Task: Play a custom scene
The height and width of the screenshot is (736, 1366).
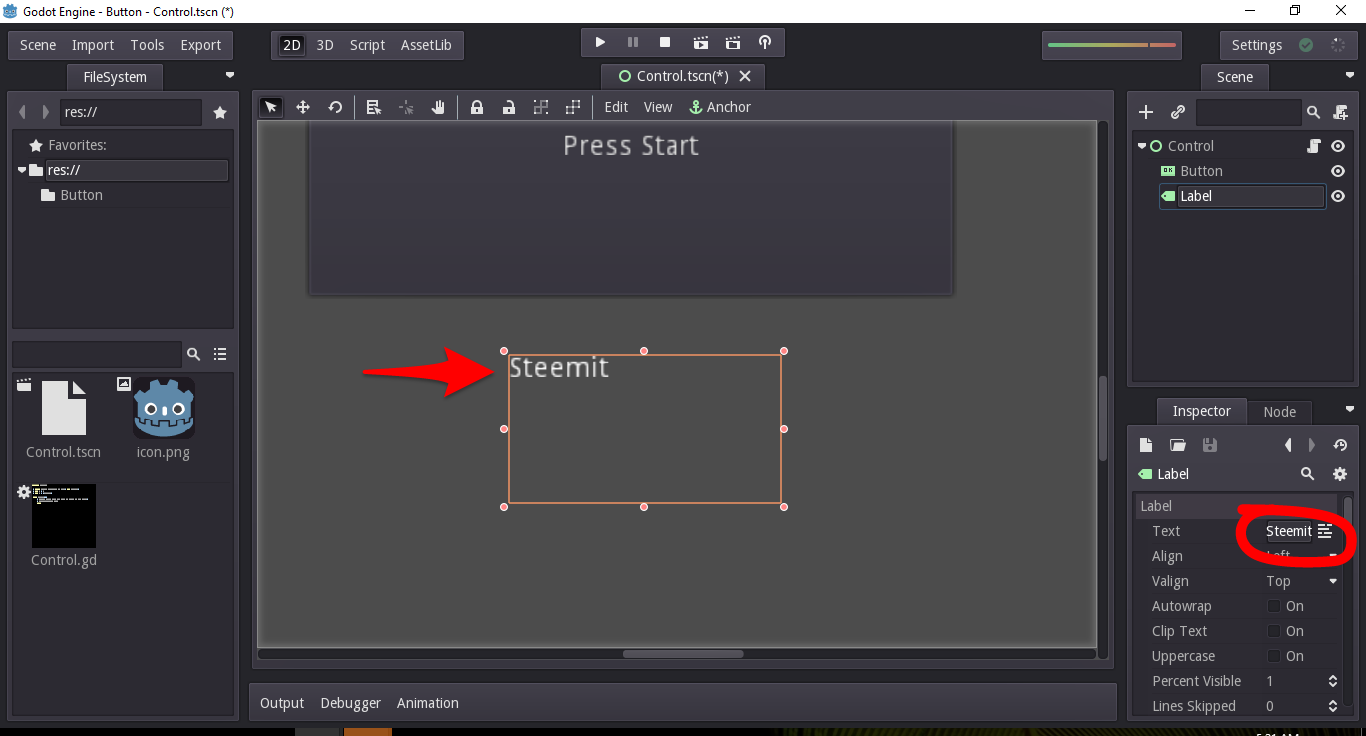Action: 733,43
